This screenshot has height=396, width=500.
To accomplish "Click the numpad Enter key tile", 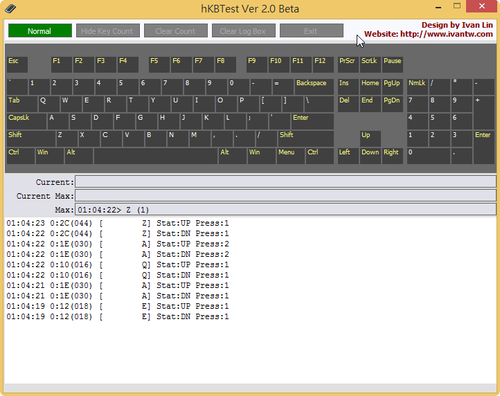I will [x=484, y=147].
